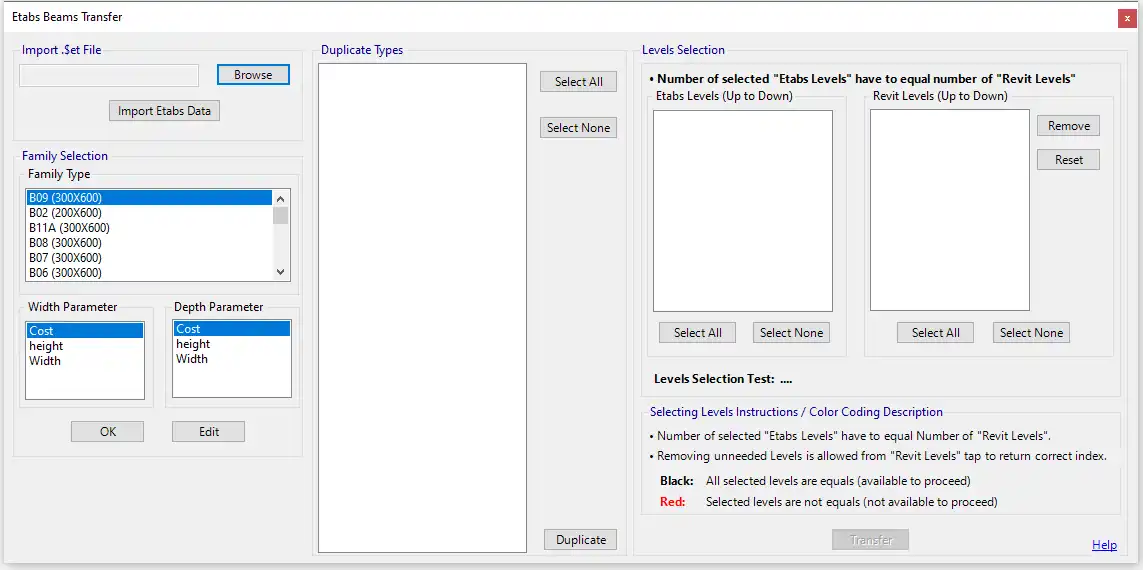Click Import Etabs Data button
1143x570 pixels.
164,111
